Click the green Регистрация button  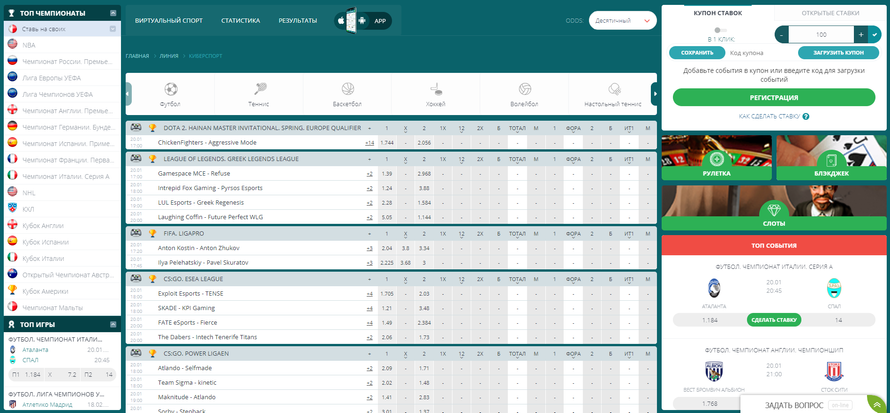click(774, 97)
